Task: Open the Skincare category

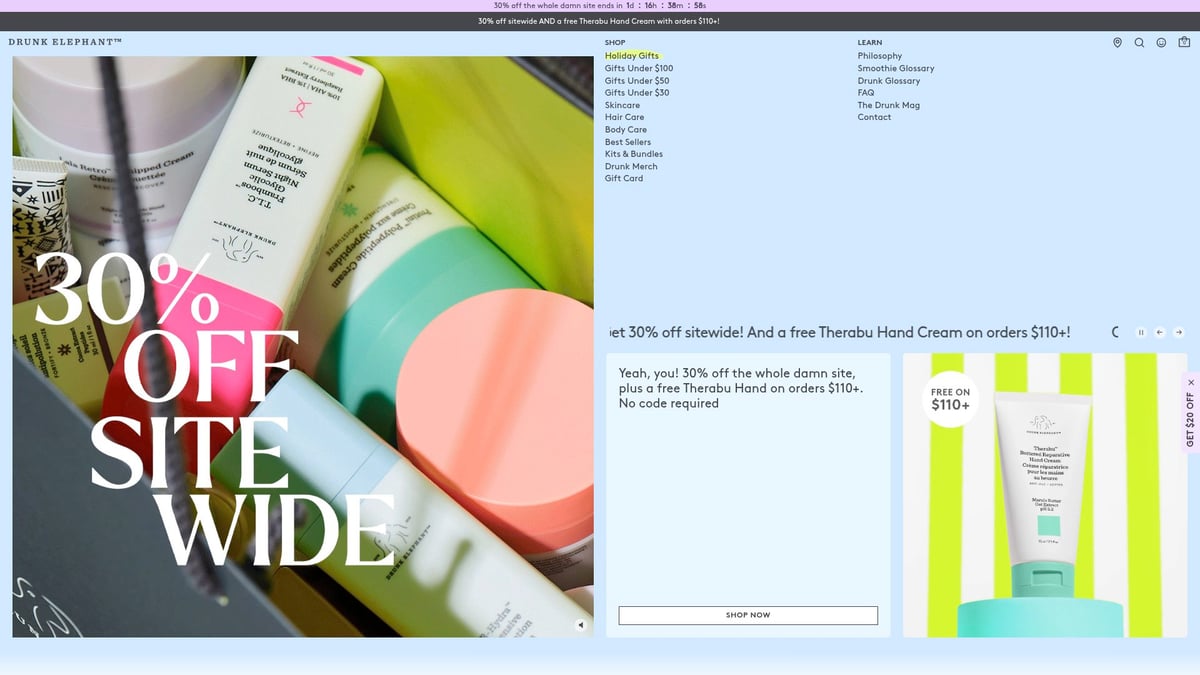Action: pos(622,104)
